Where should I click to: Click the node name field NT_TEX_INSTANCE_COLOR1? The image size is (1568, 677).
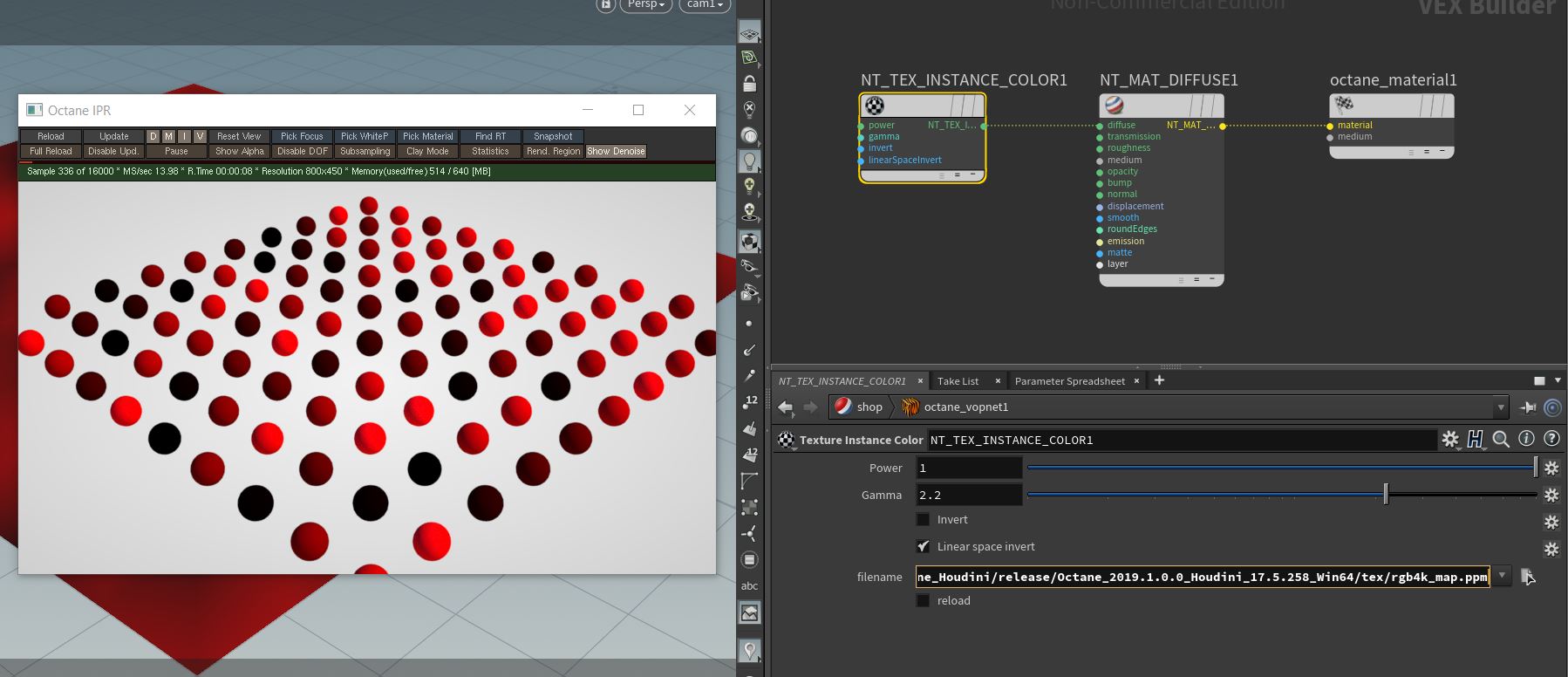point(1182,441)
